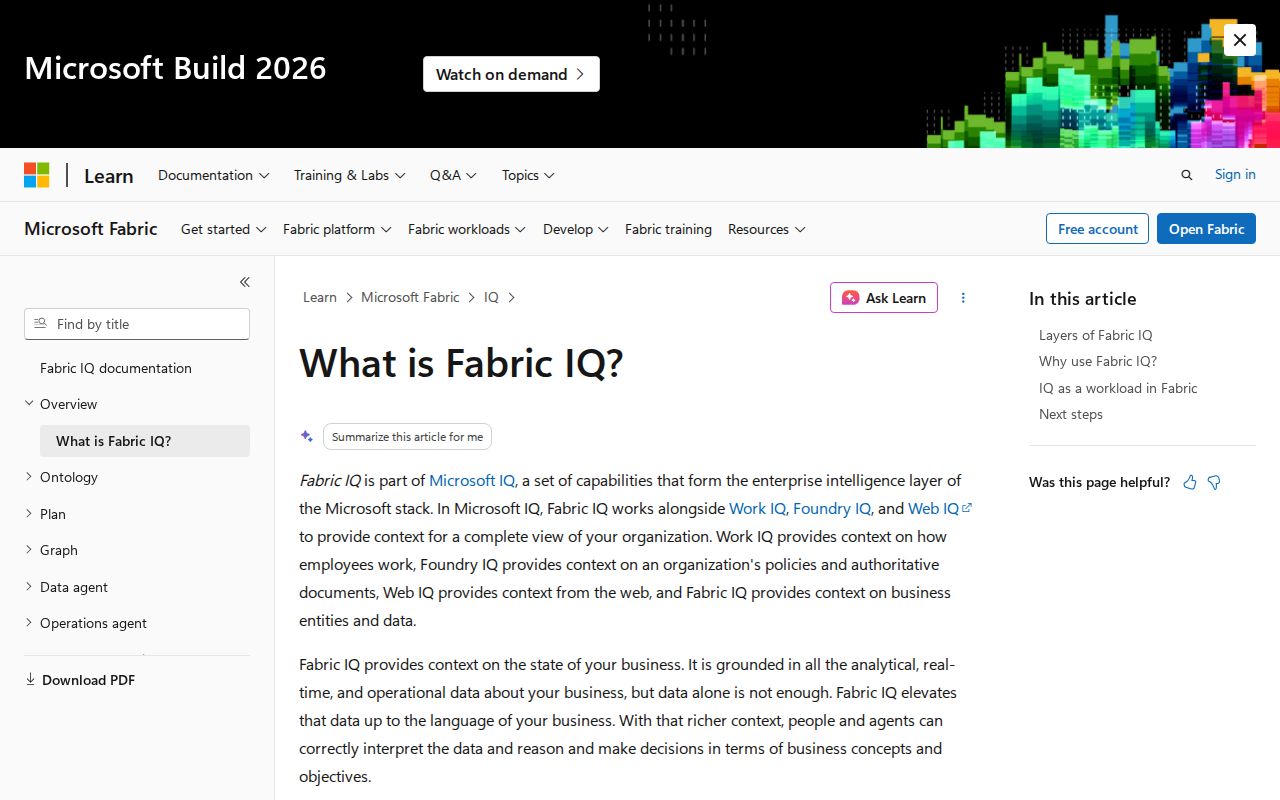This screenshot has height=800, width=1280.
Task: Click the Learn breadcrumb link
Action: (320, 297)
